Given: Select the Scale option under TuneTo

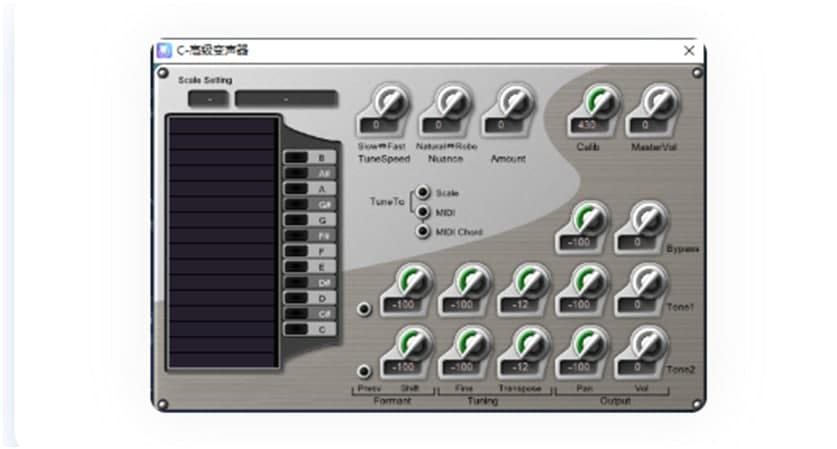Looking at the screenshot, I should point(423,192).
